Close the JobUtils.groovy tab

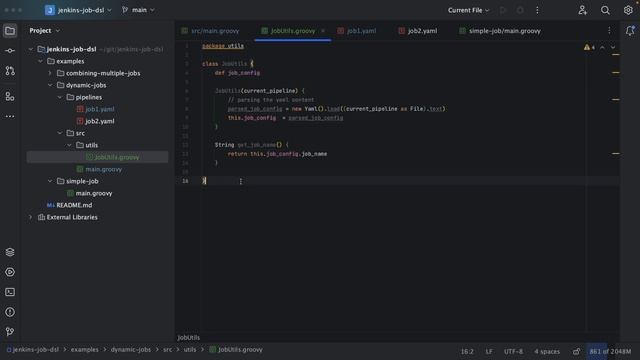(323, 31)
